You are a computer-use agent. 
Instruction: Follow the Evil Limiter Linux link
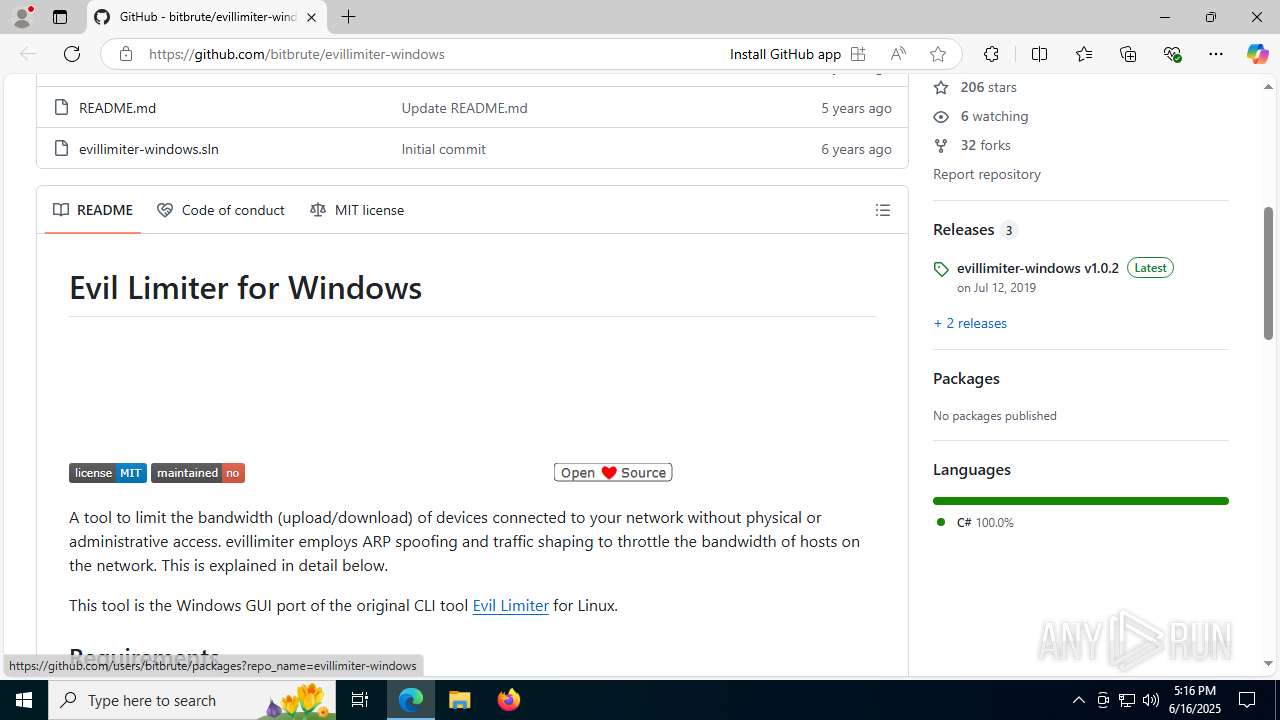(510, 605)
